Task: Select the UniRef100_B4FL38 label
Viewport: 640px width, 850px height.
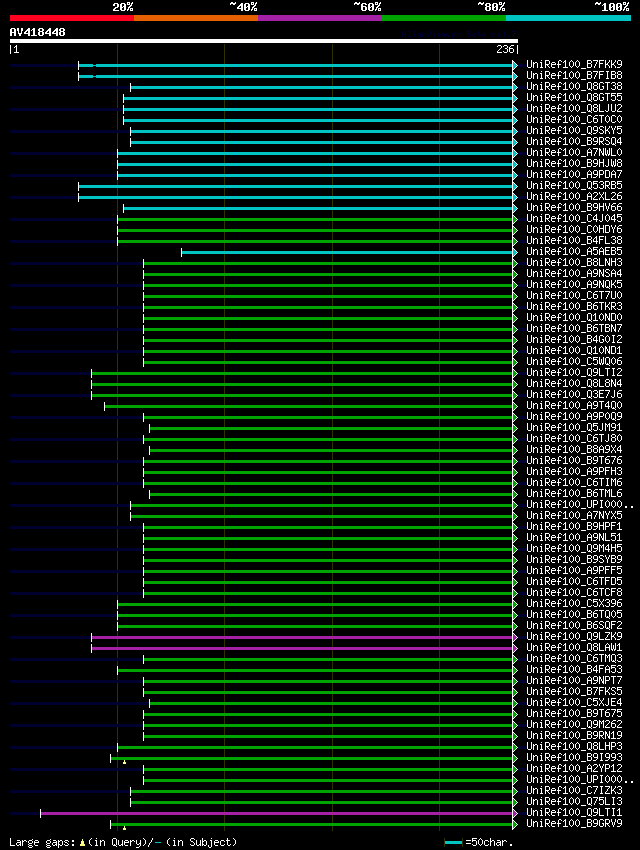Action: click(574, 241)
